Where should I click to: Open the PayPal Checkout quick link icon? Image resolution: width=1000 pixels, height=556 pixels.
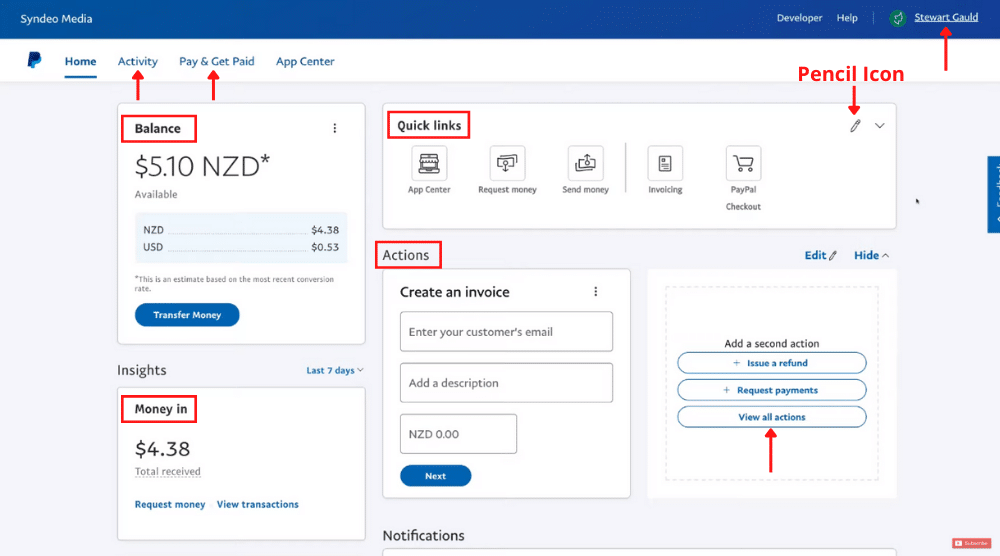(x=743, y=163)
